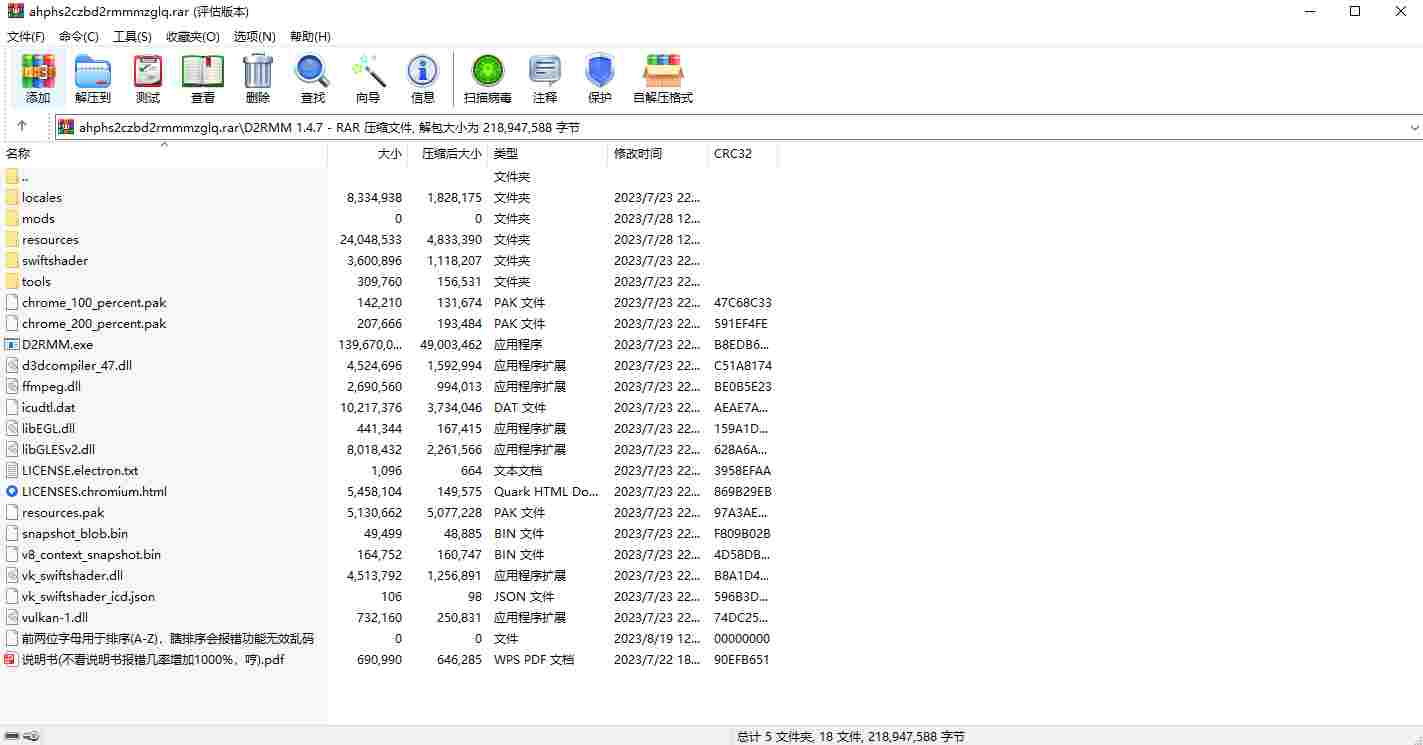This screenshot has width=1423, height=745.
Task: Open the 向导 (Wizard) wand icon
Action: coord(368,72)
